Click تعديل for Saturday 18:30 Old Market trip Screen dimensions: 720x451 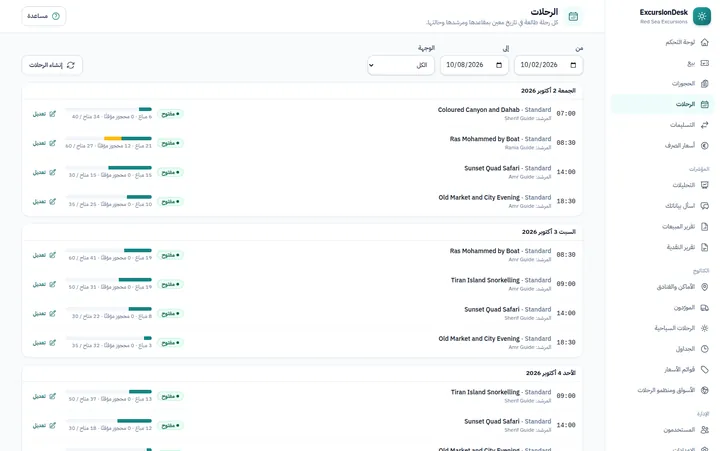pos(44,343)
